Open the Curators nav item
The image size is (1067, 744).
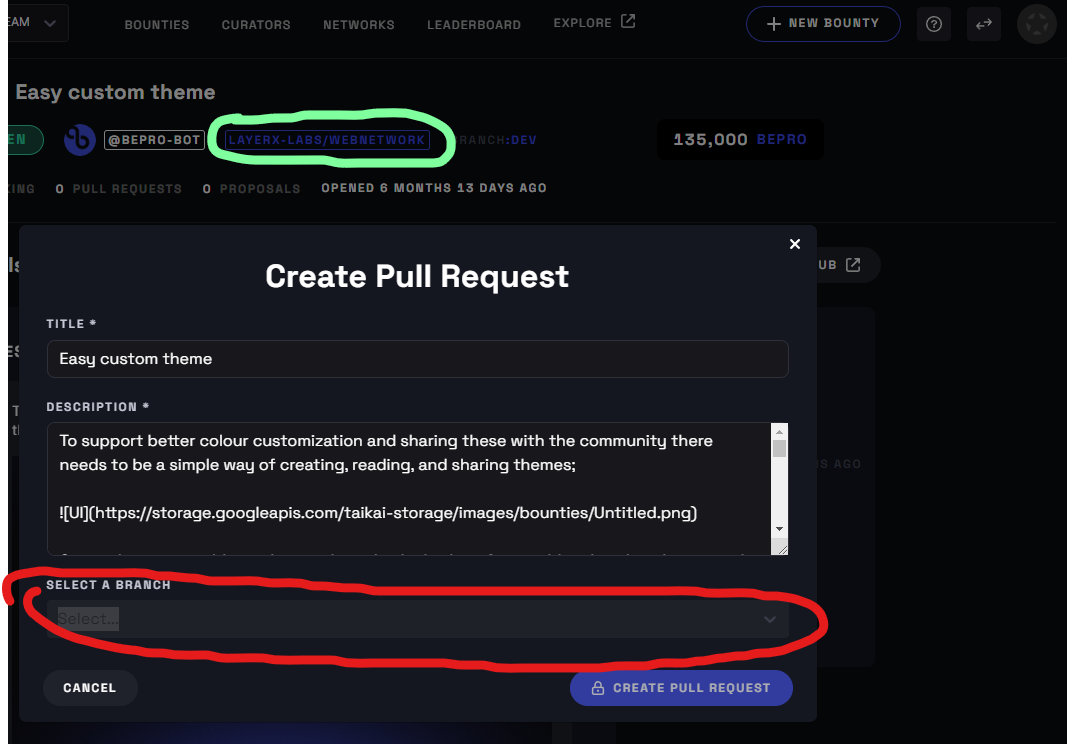[x=256, y=25]
